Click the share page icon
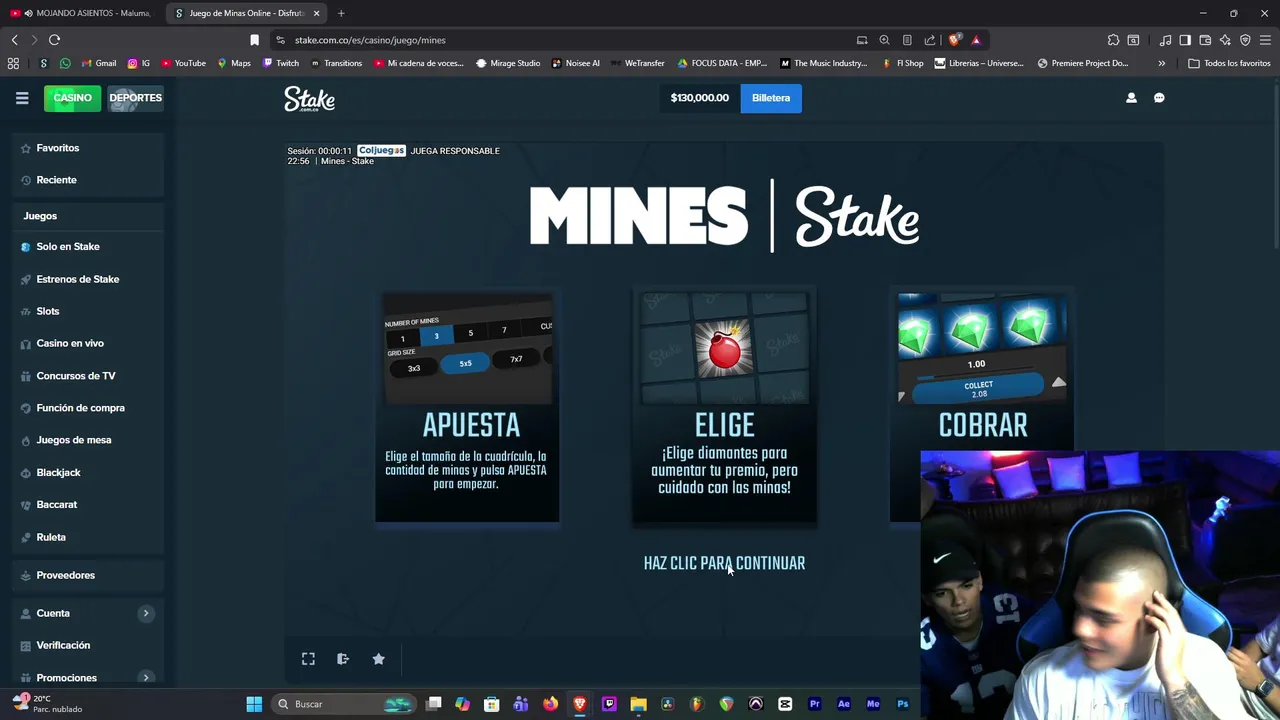 (930, 40)
